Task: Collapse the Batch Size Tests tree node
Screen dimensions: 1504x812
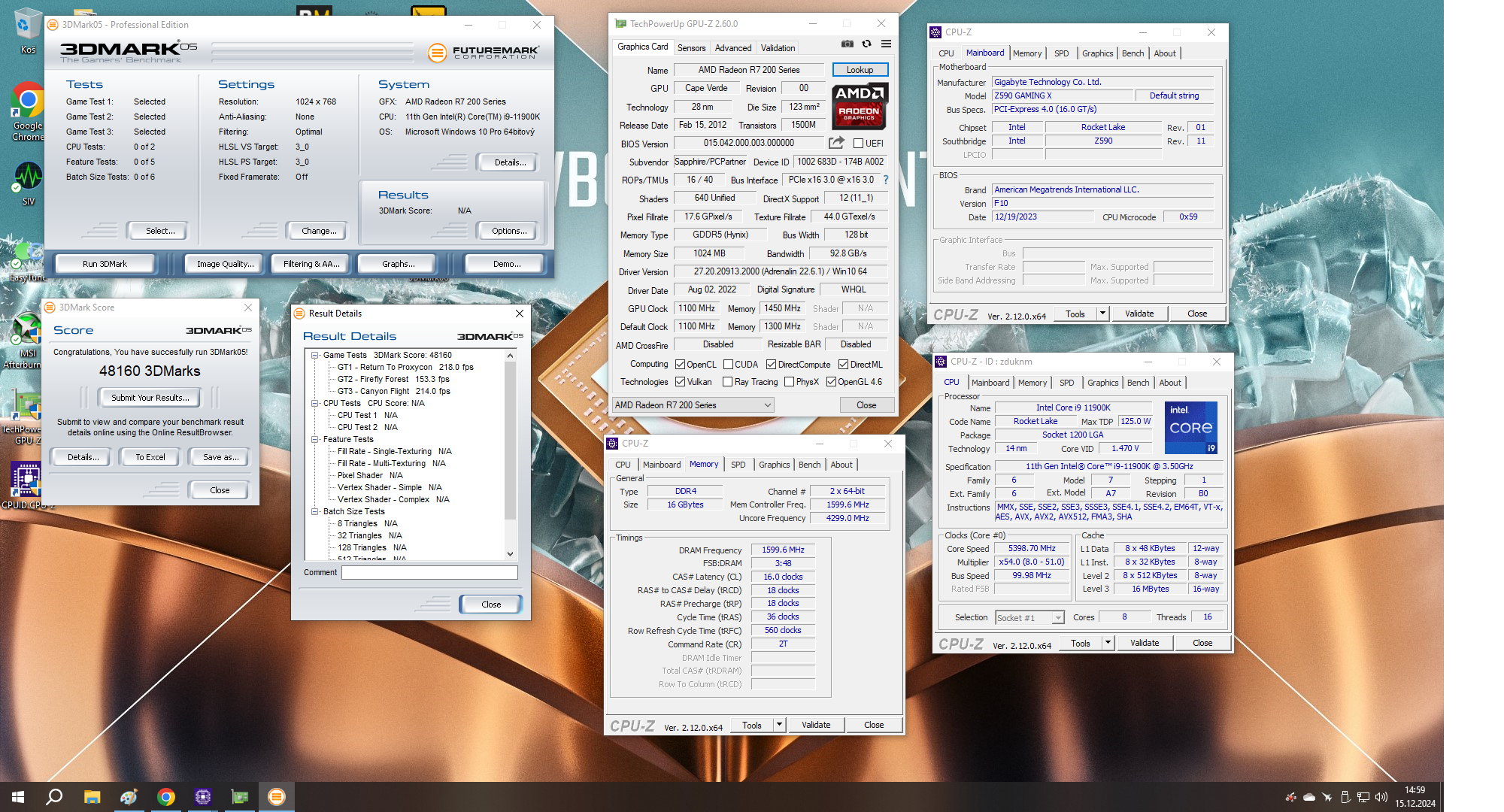Action: tap(315, 511)
